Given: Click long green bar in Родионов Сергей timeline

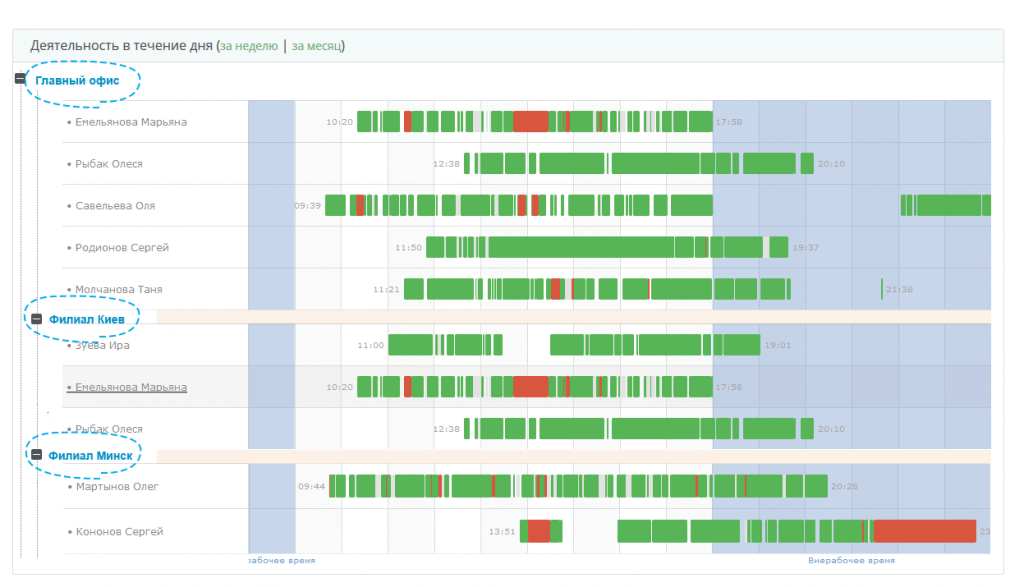Looking at the screenshot, I should tap(580, 247).
